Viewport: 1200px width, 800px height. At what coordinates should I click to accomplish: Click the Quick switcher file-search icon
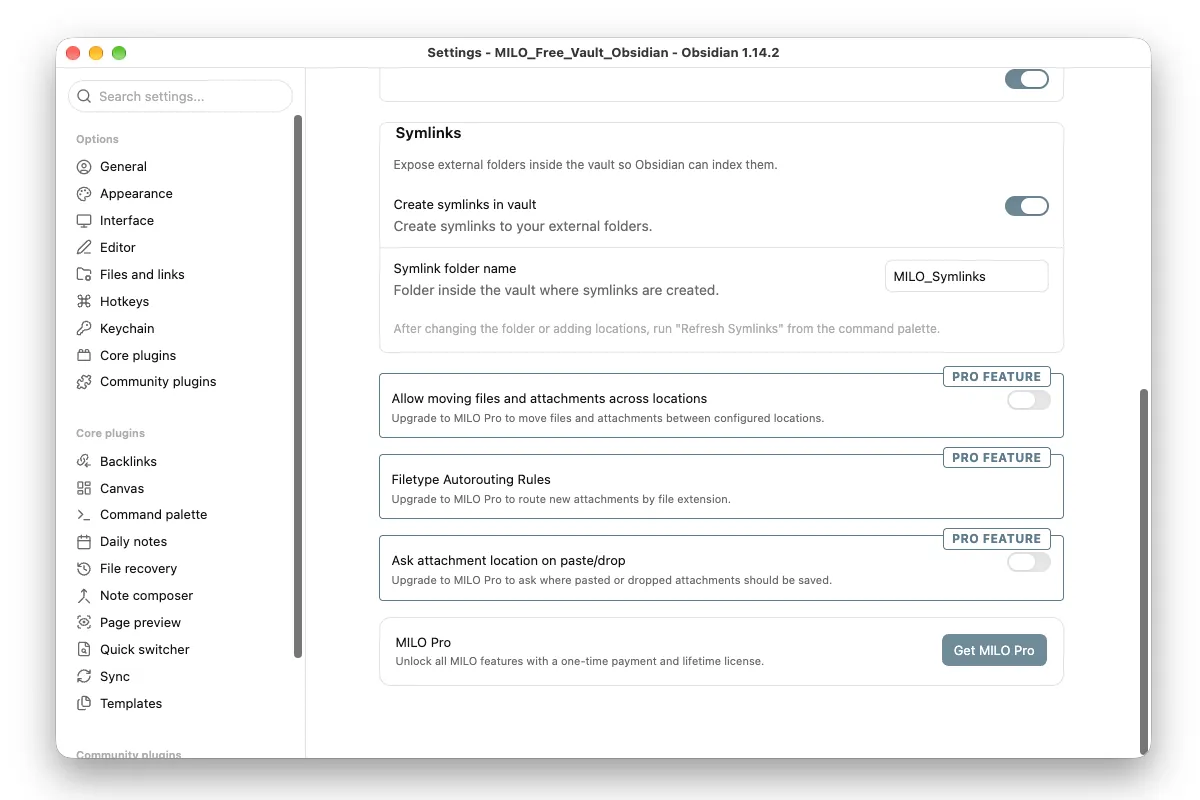pos(84,650)
